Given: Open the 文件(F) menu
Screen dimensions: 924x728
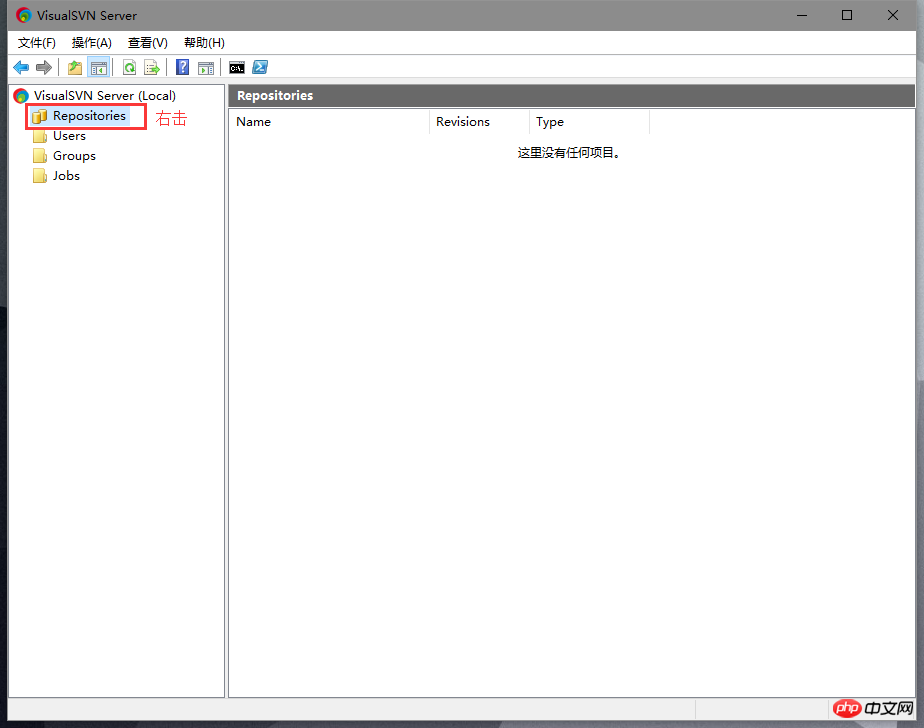Looking at the screenshot, I should click(37, 42).
